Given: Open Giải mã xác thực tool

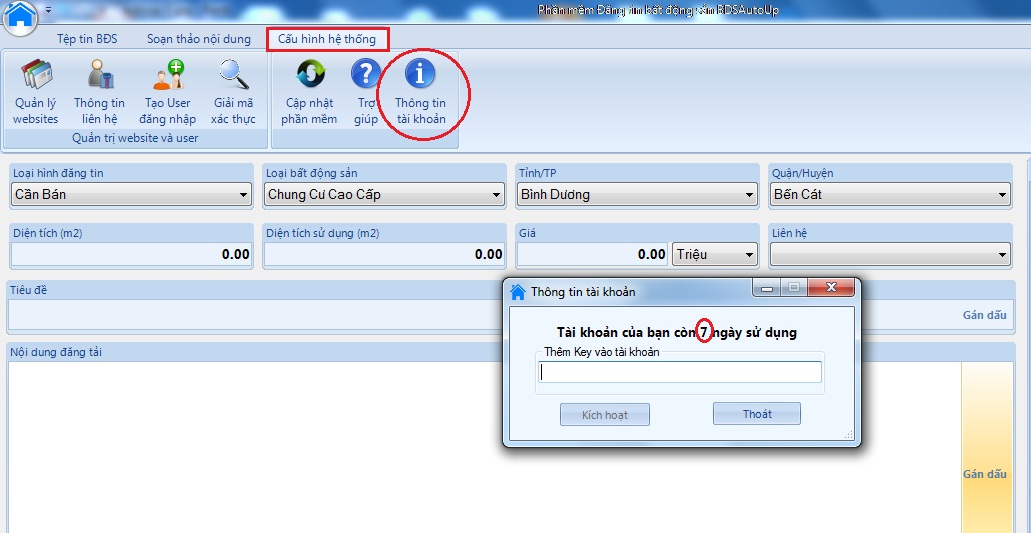Looking at the screenshot, I should point(233,91).
